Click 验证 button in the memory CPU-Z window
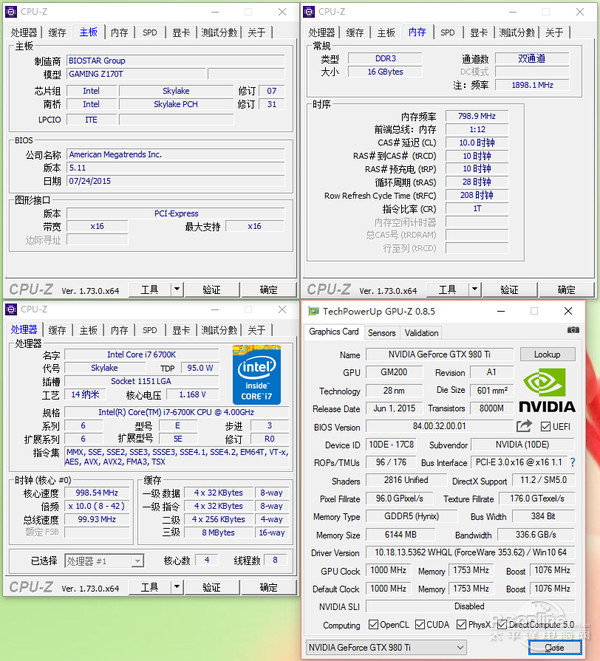Screen dimensions: 600x661 pyautogui.click(x=510, y=290)
